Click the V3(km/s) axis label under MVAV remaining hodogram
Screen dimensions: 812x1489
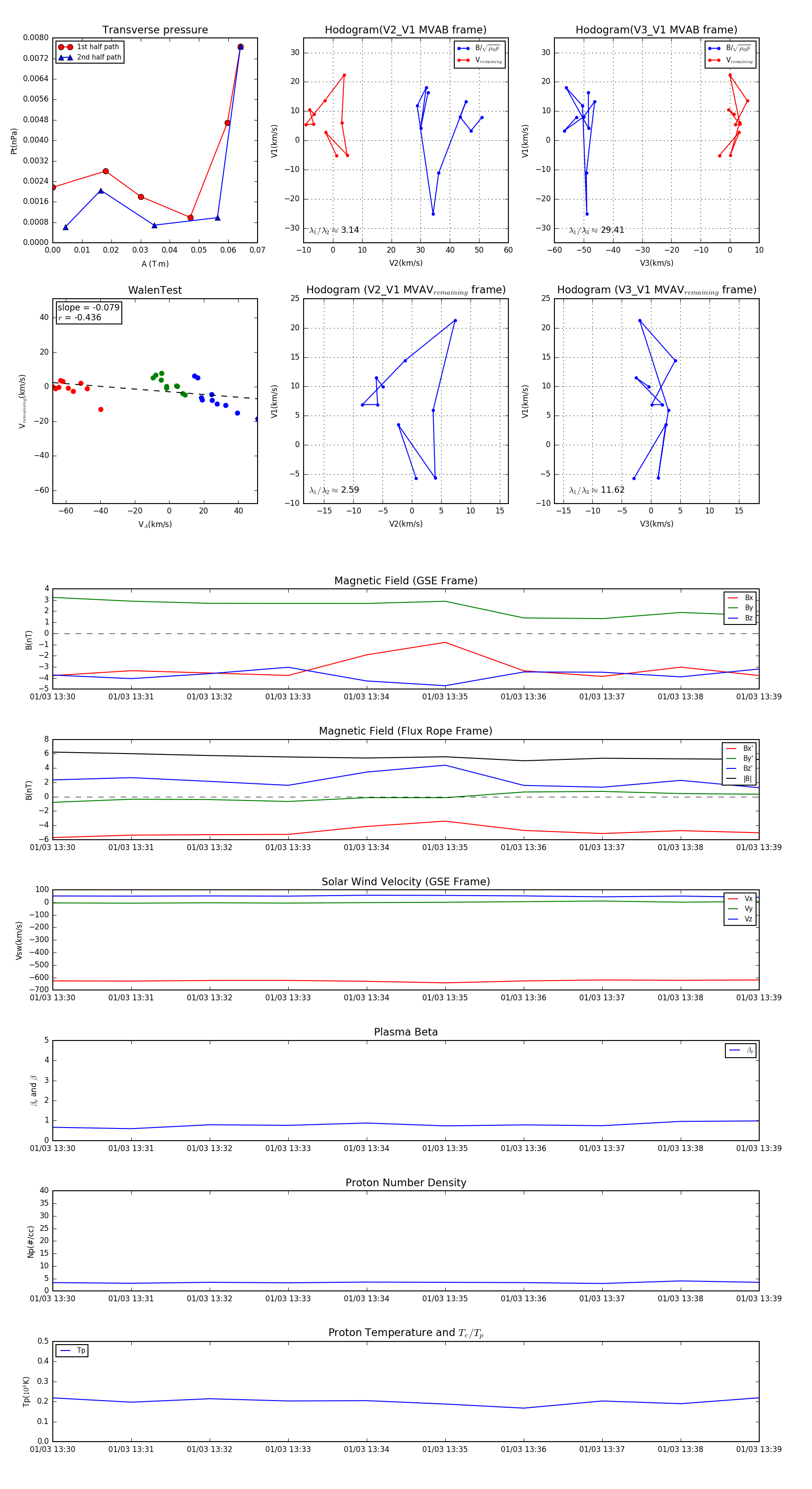(x=656, y=524)
